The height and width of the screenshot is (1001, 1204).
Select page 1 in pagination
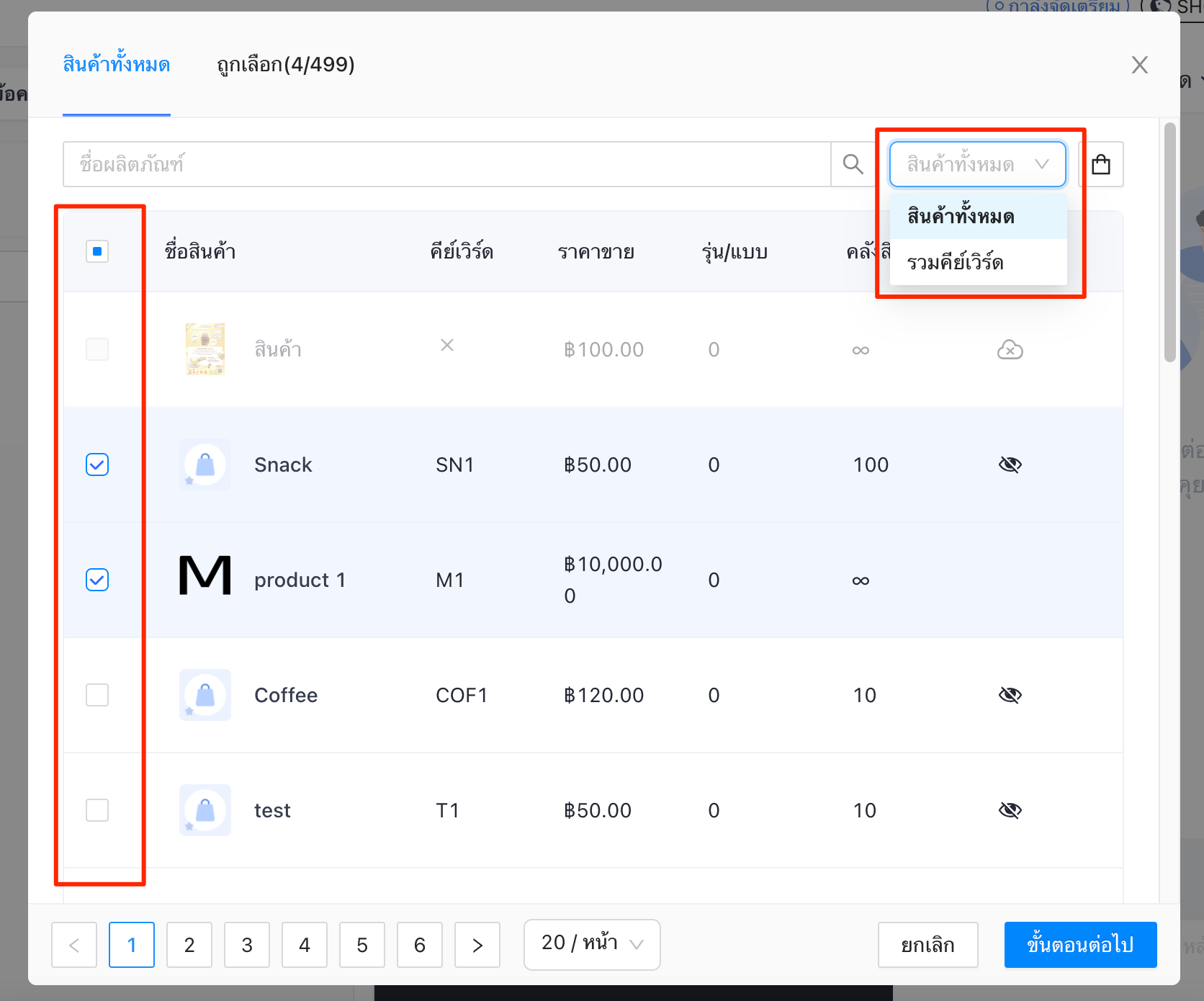[132, 945]
